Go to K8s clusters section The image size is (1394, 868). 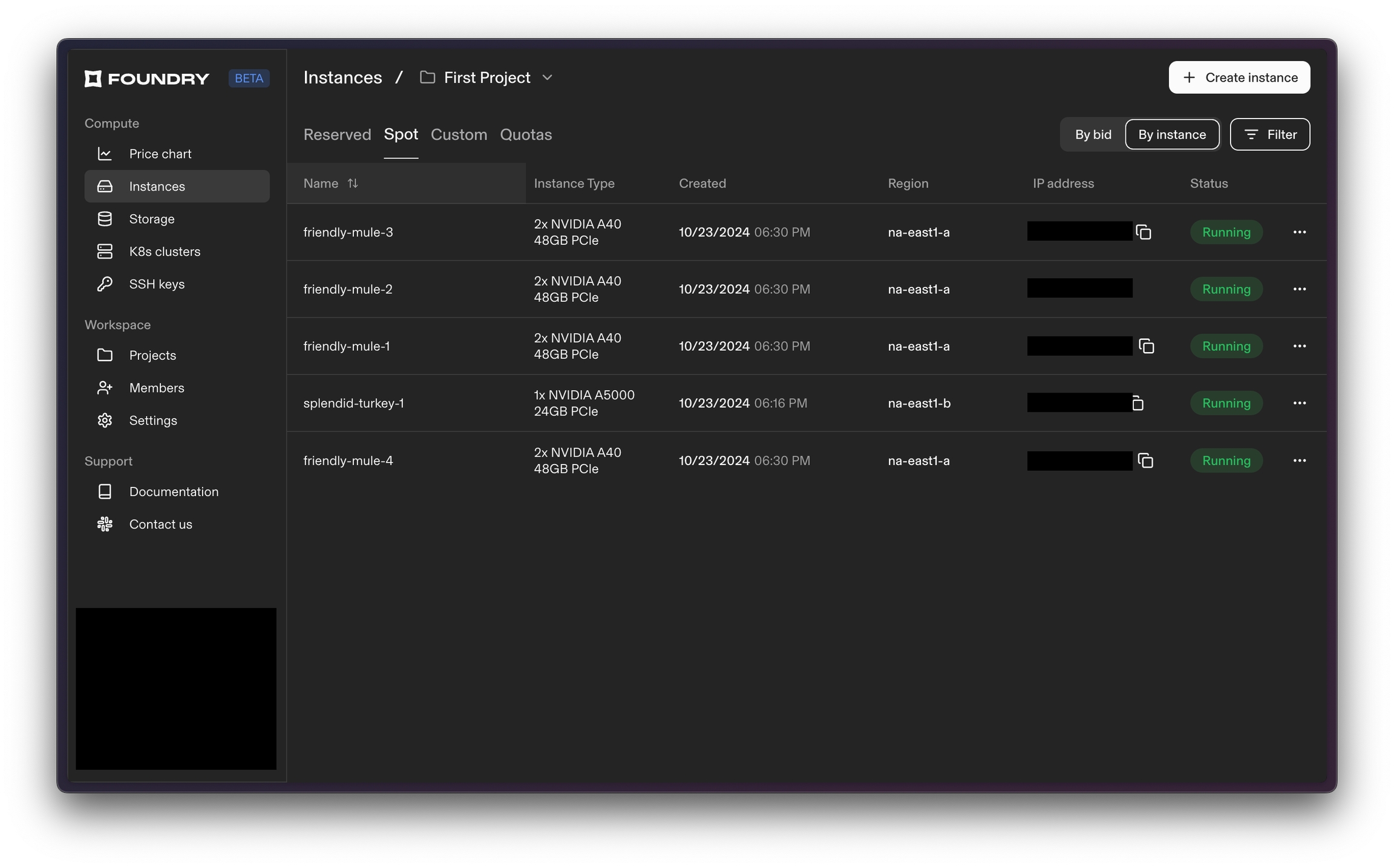click(164, 252)
